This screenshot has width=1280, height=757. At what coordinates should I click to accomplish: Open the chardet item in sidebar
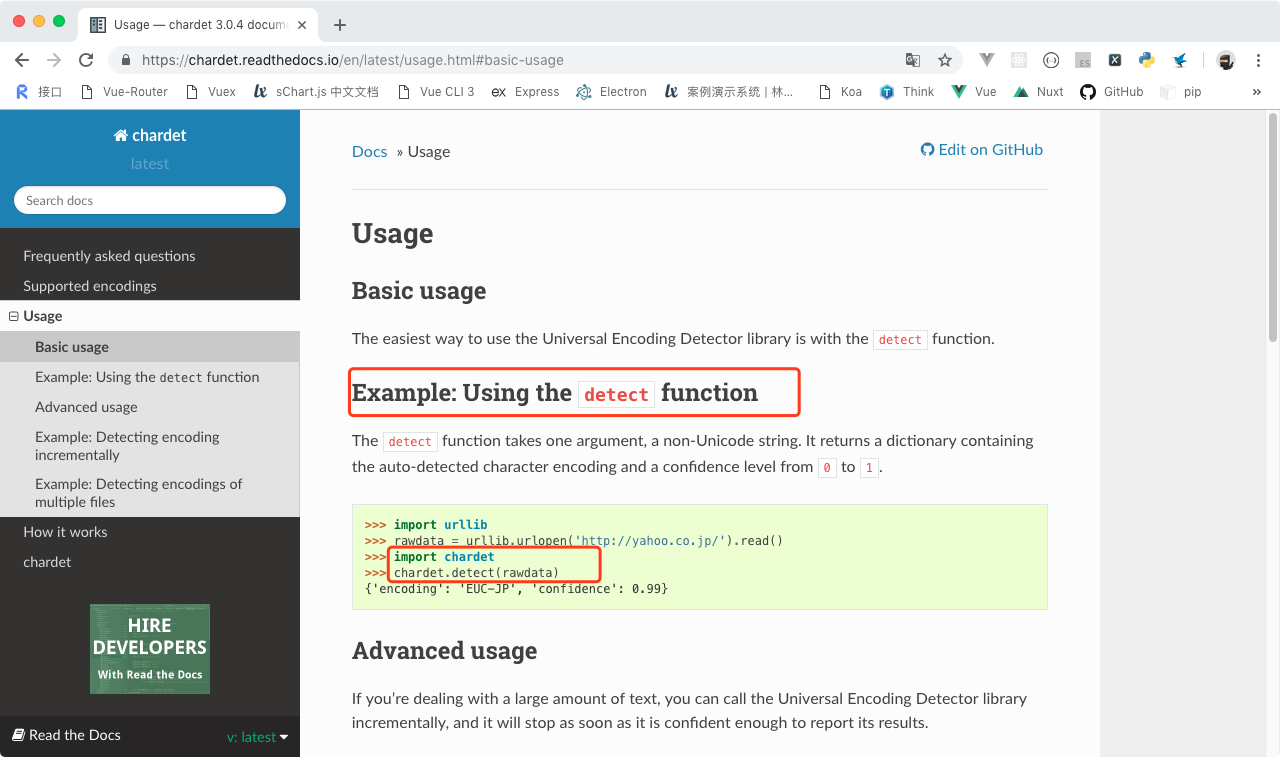150,562
